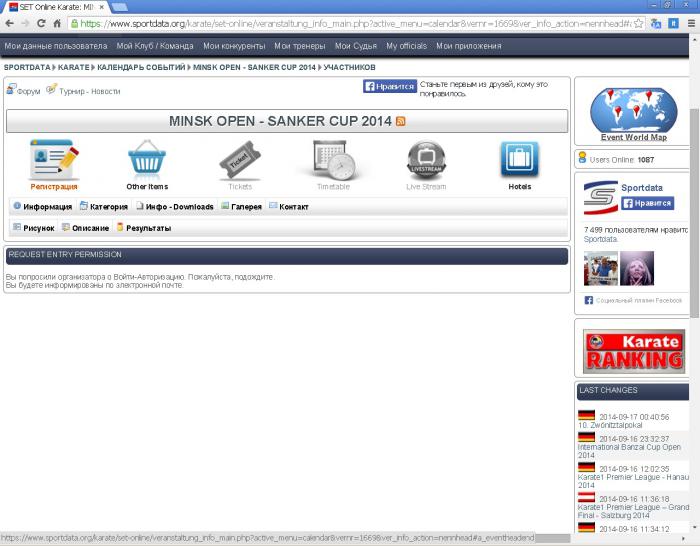The height and width of the screenshot is (546, 700).
Task: Click the Live Stream icon
Action: coord(426,160)
